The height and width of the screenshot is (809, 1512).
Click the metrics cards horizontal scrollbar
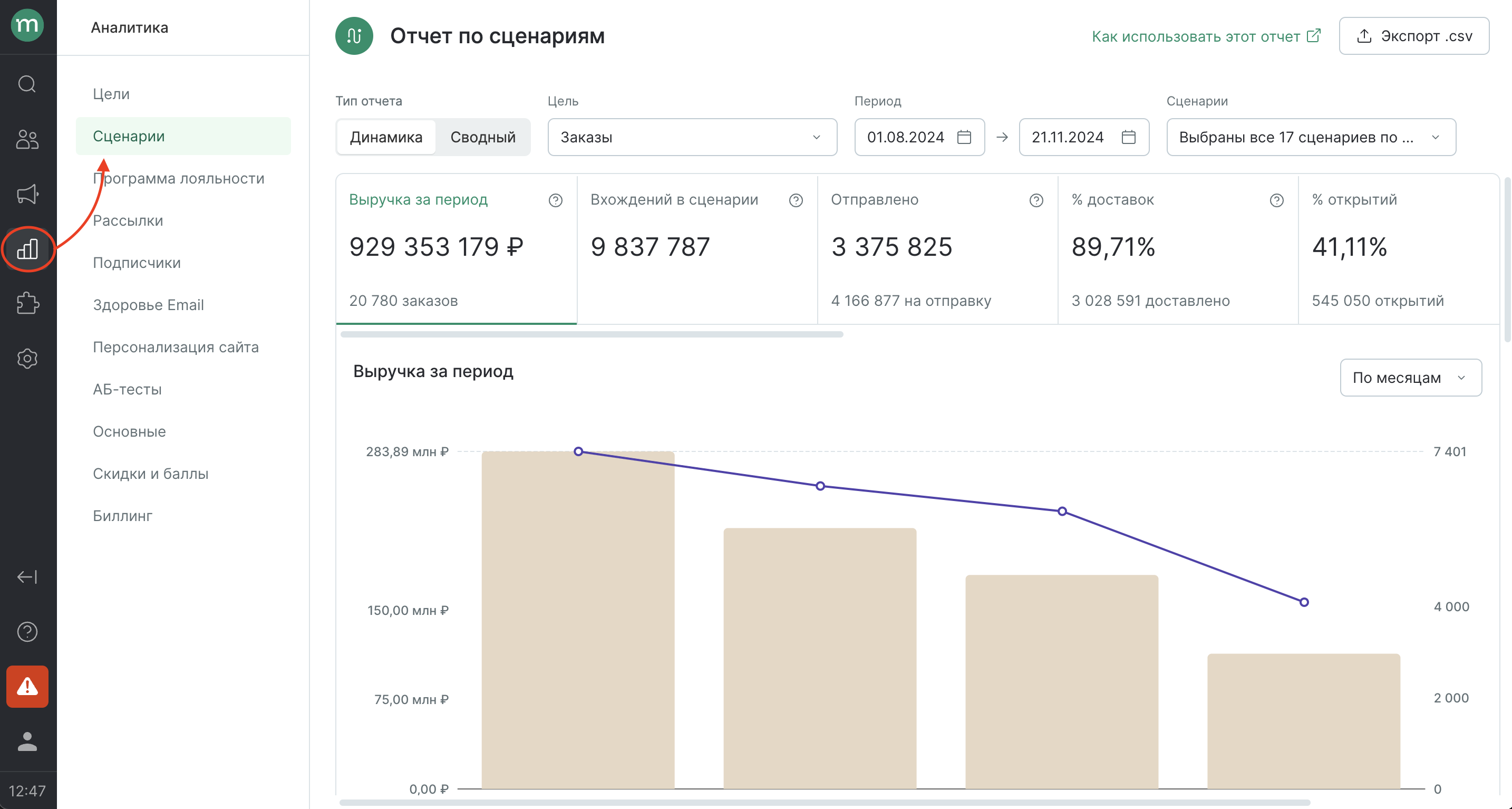(592, 334)
